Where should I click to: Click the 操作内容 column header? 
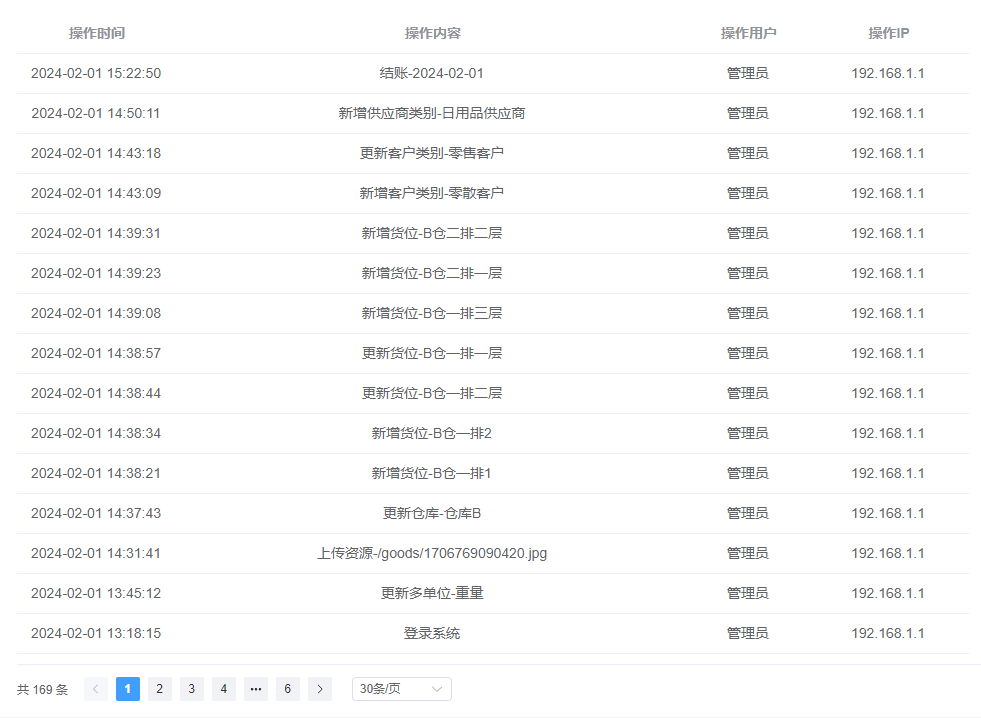click(432, 33)
